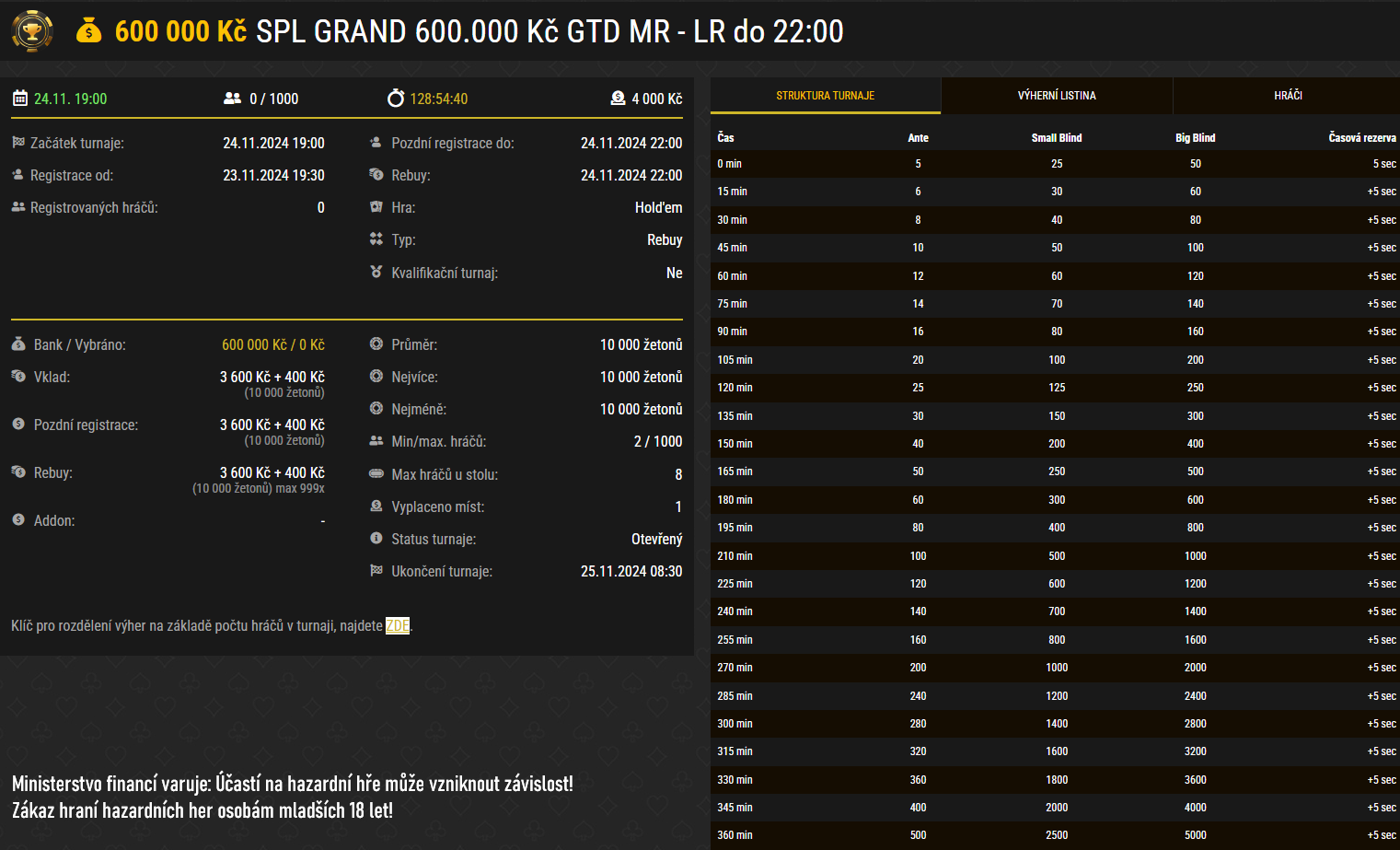The width and height of the screenshot is (1400, 850).
Task: Click the table icon beside Max hráčů u stolu
Action: point(376,474)
